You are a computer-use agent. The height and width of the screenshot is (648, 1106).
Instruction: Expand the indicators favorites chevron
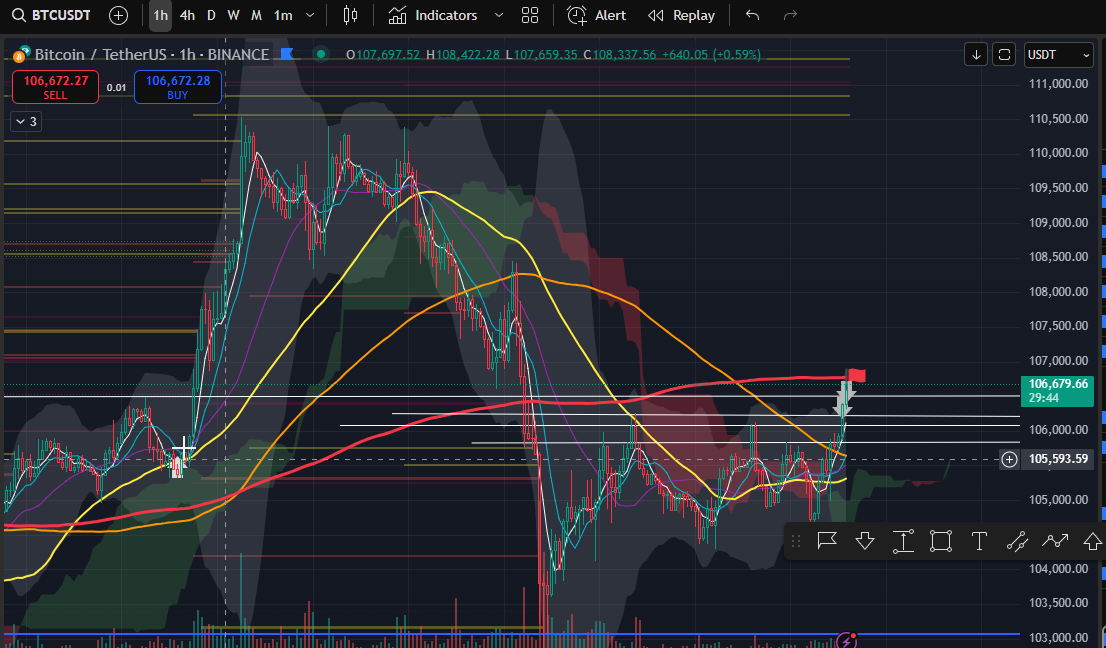[499, 16]
